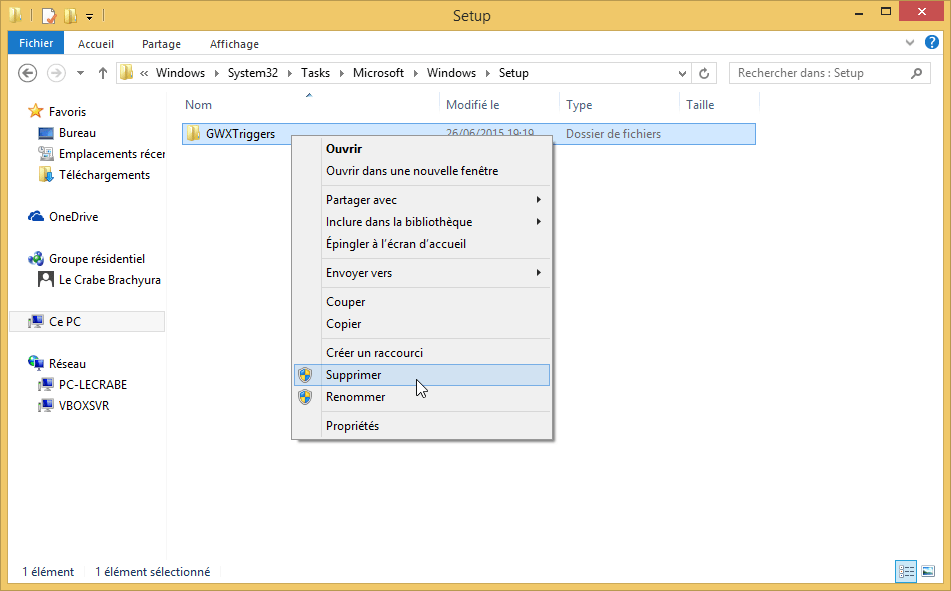
Task: Open Propriétés from the context menu
Action: coord(422,425)
